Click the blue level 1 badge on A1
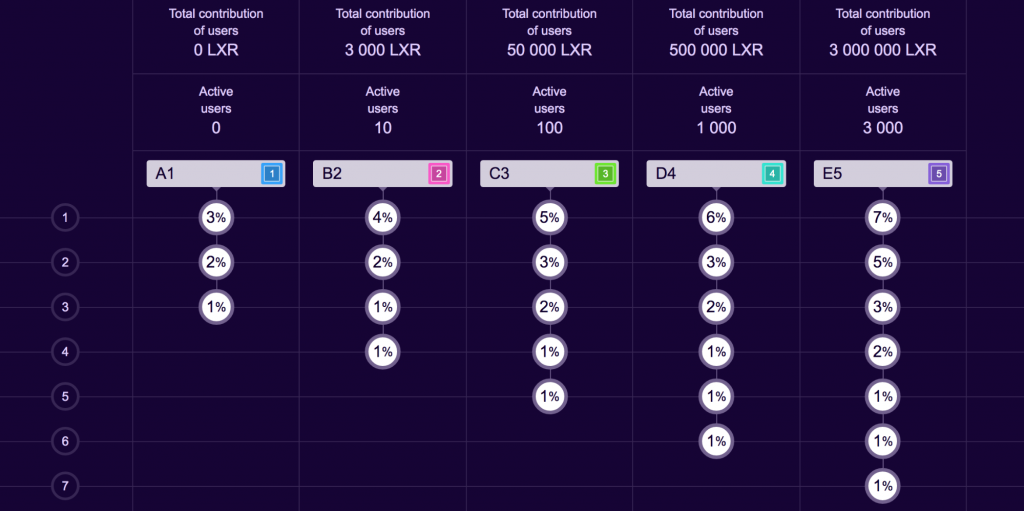The height and width of the screenshot is (511, 1024). point(271,174)
